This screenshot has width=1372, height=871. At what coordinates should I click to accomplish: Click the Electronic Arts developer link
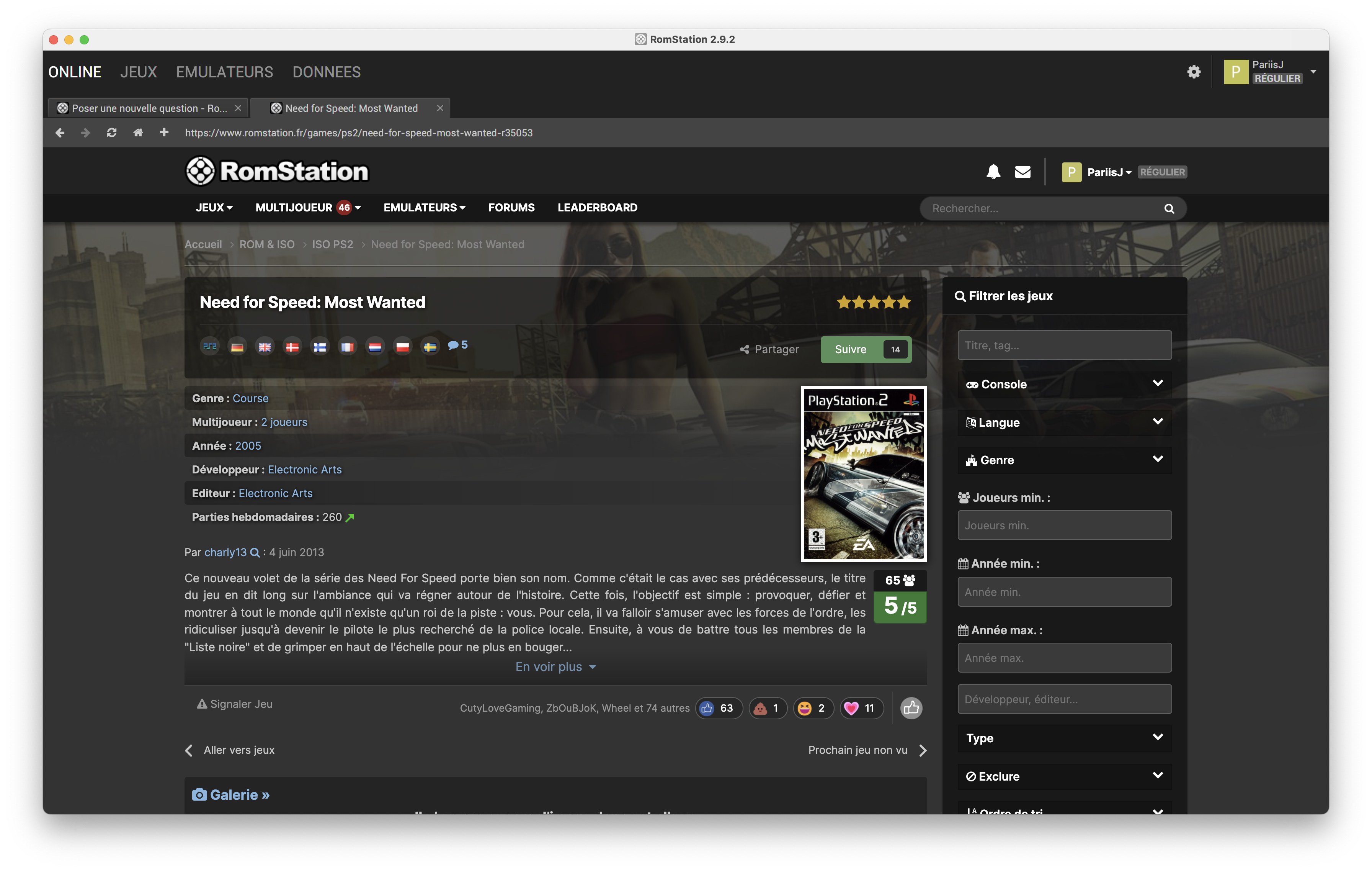coord(304,470)
